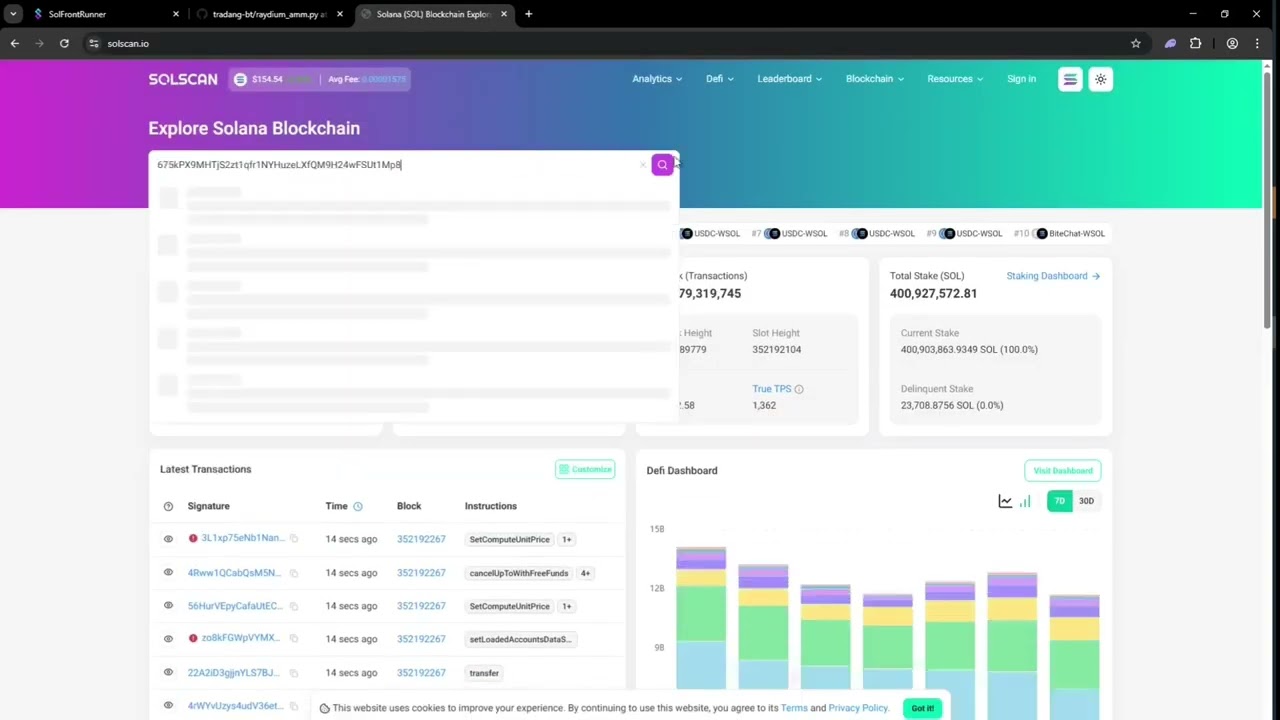Click the Solscan logo

point(183,79)
